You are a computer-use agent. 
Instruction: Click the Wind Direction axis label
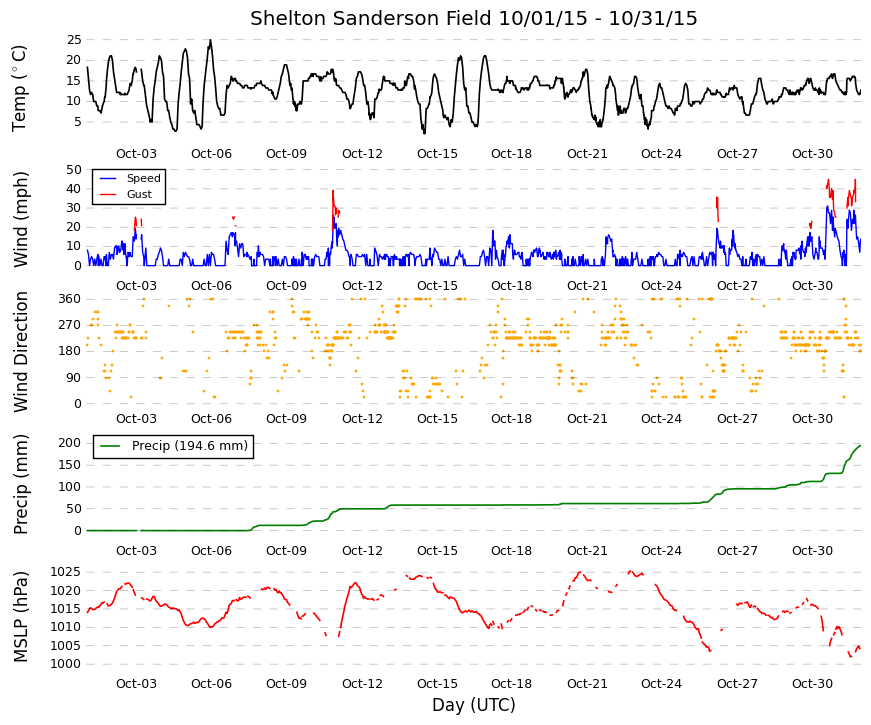pos(21,352)
